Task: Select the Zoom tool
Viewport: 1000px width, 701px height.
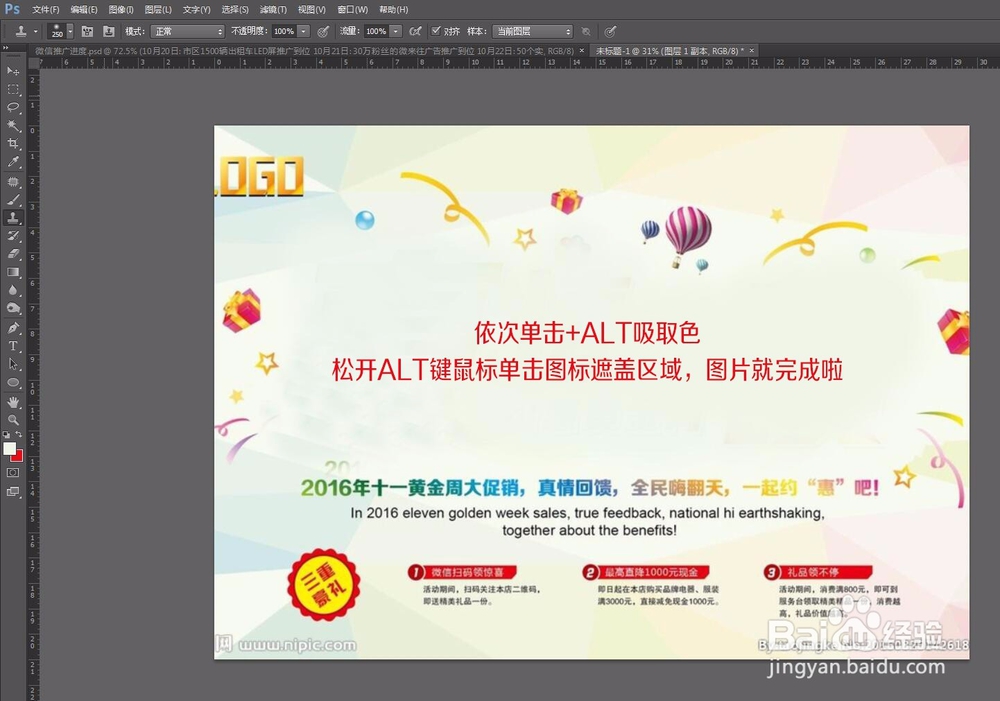Action: coord(13,420)
